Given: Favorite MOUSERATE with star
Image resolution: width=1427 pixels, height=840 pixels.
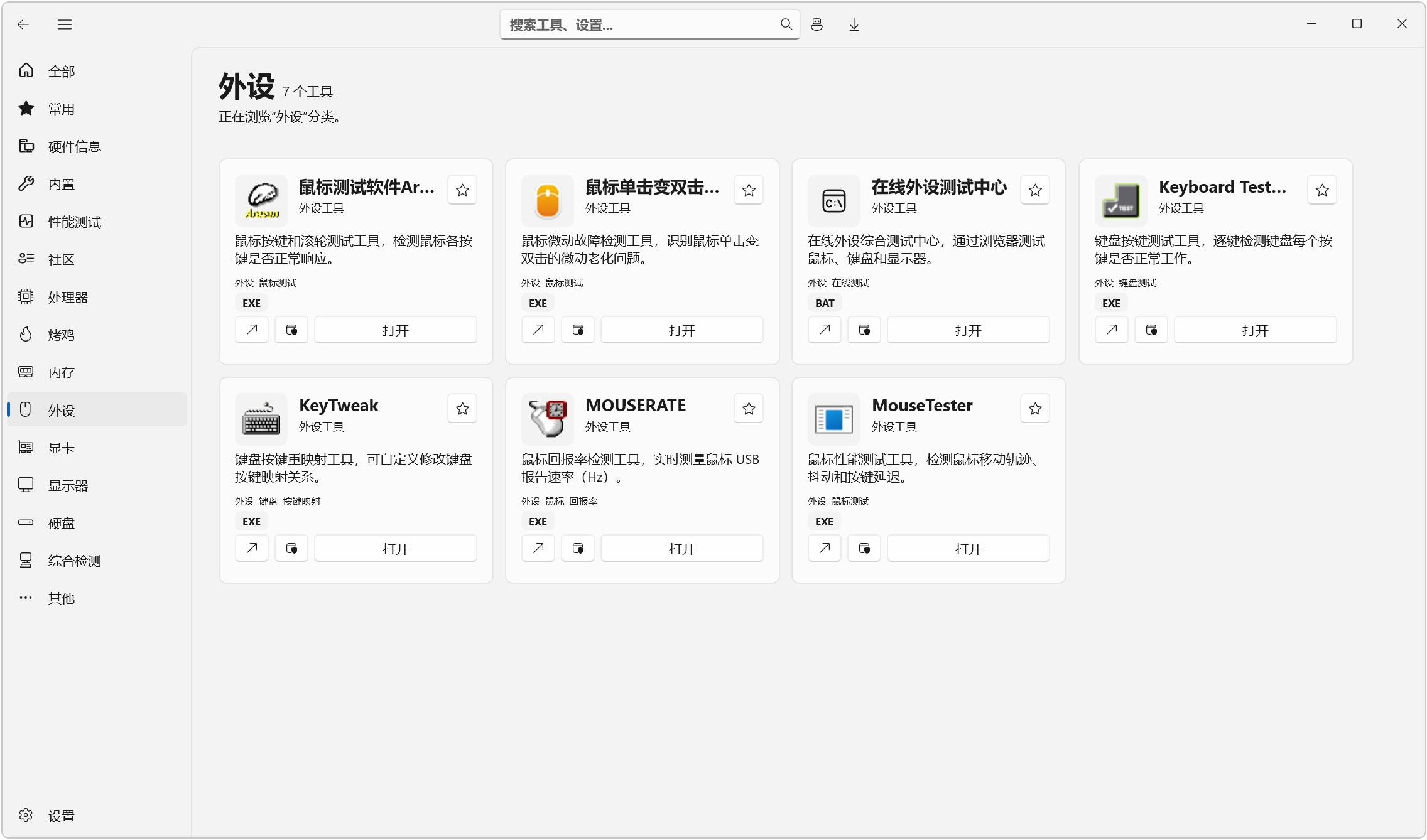Looking at the screenshot, I should click(x=749, y=409).
